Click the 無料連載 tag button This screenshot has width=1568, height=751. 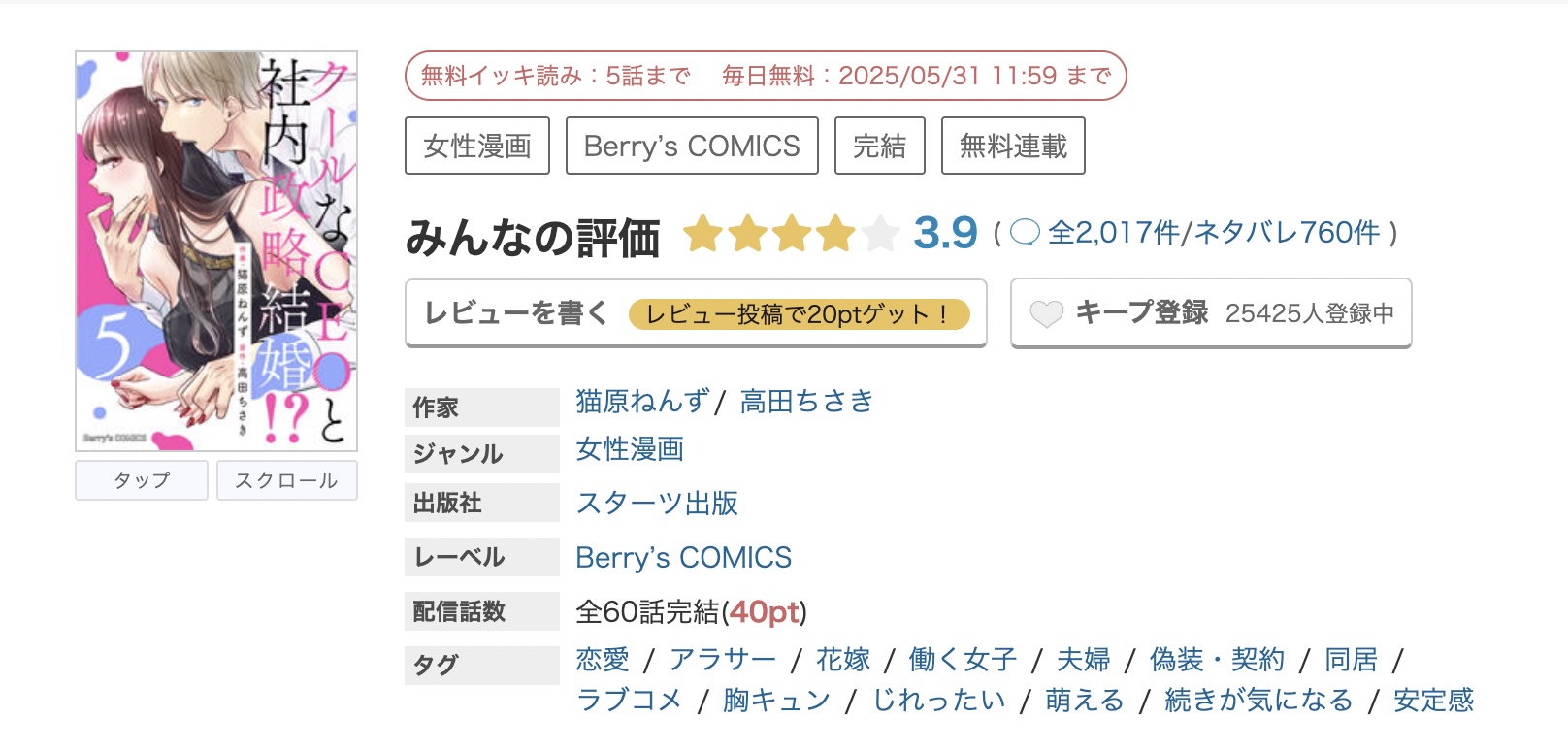point(1013,146)
